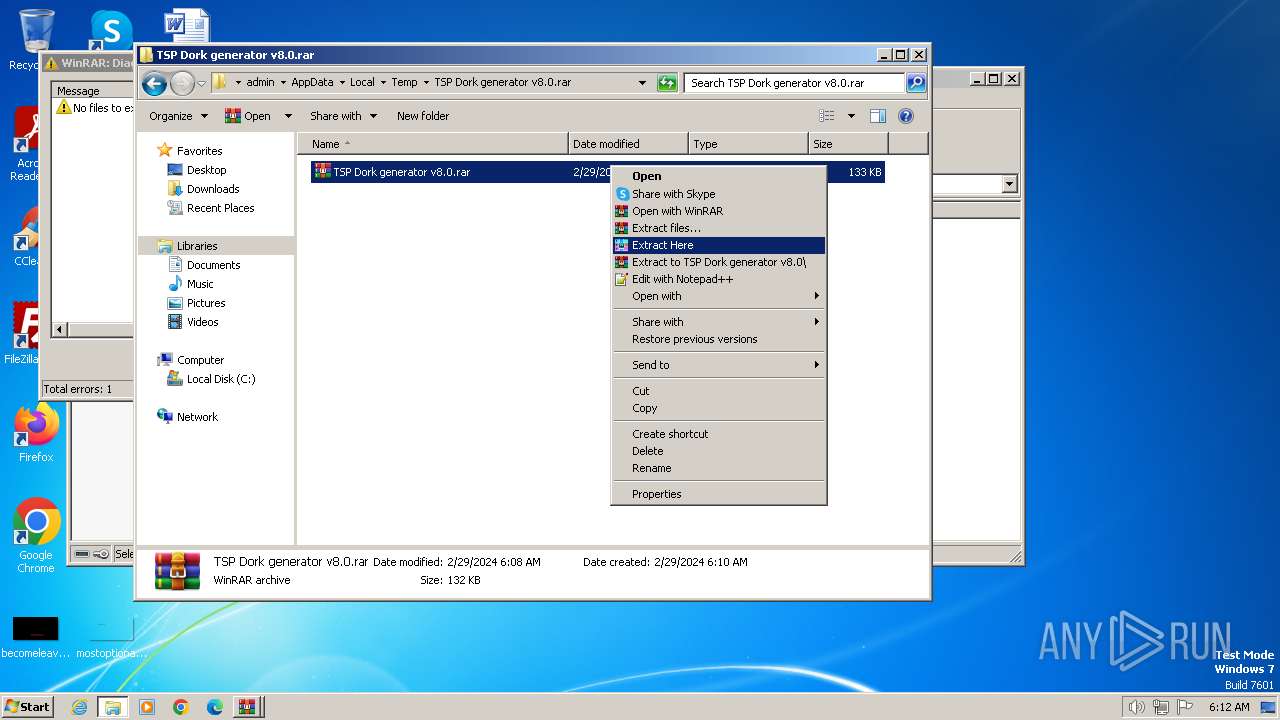Click the Open toolbar button

click(x=248, y=116)
